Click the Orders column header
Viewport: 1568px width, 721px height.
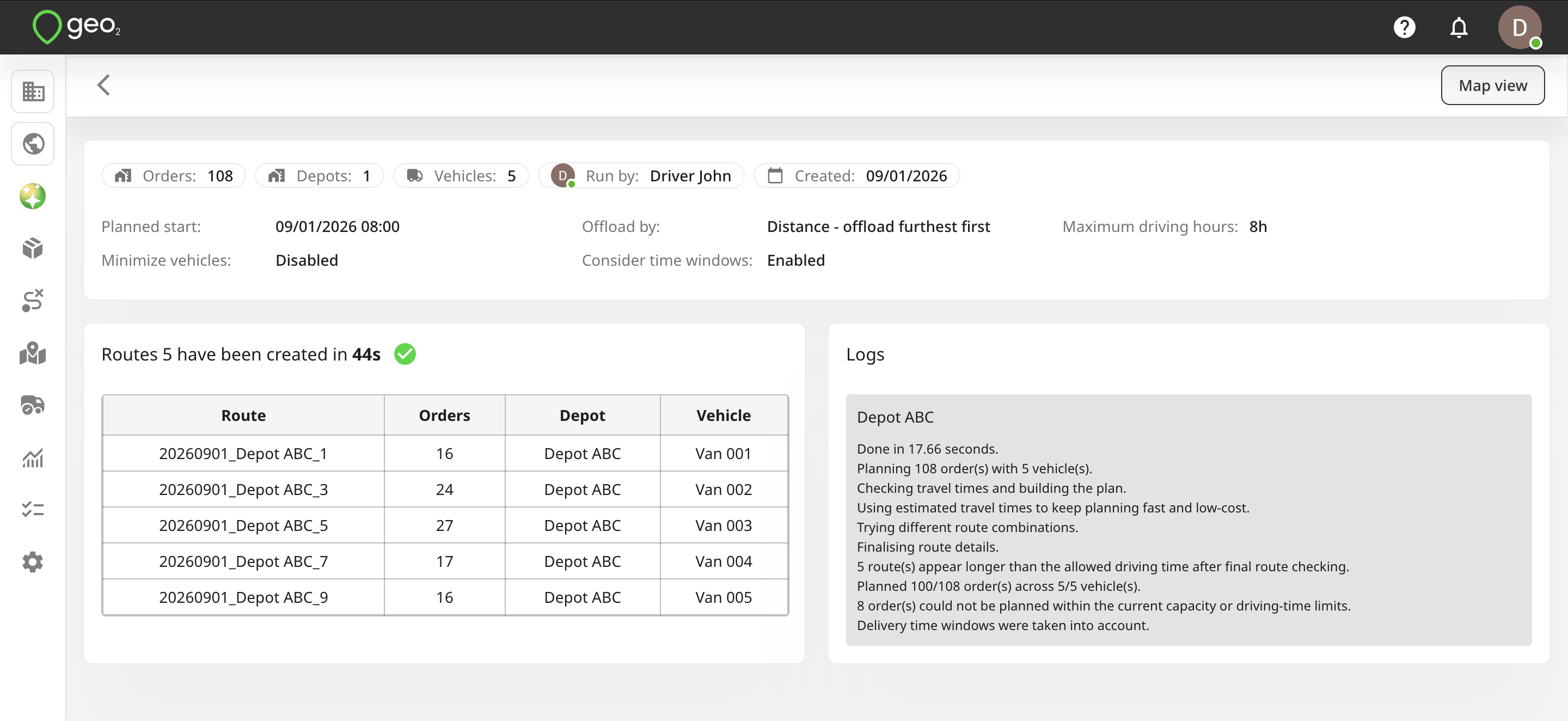(444, 416)
